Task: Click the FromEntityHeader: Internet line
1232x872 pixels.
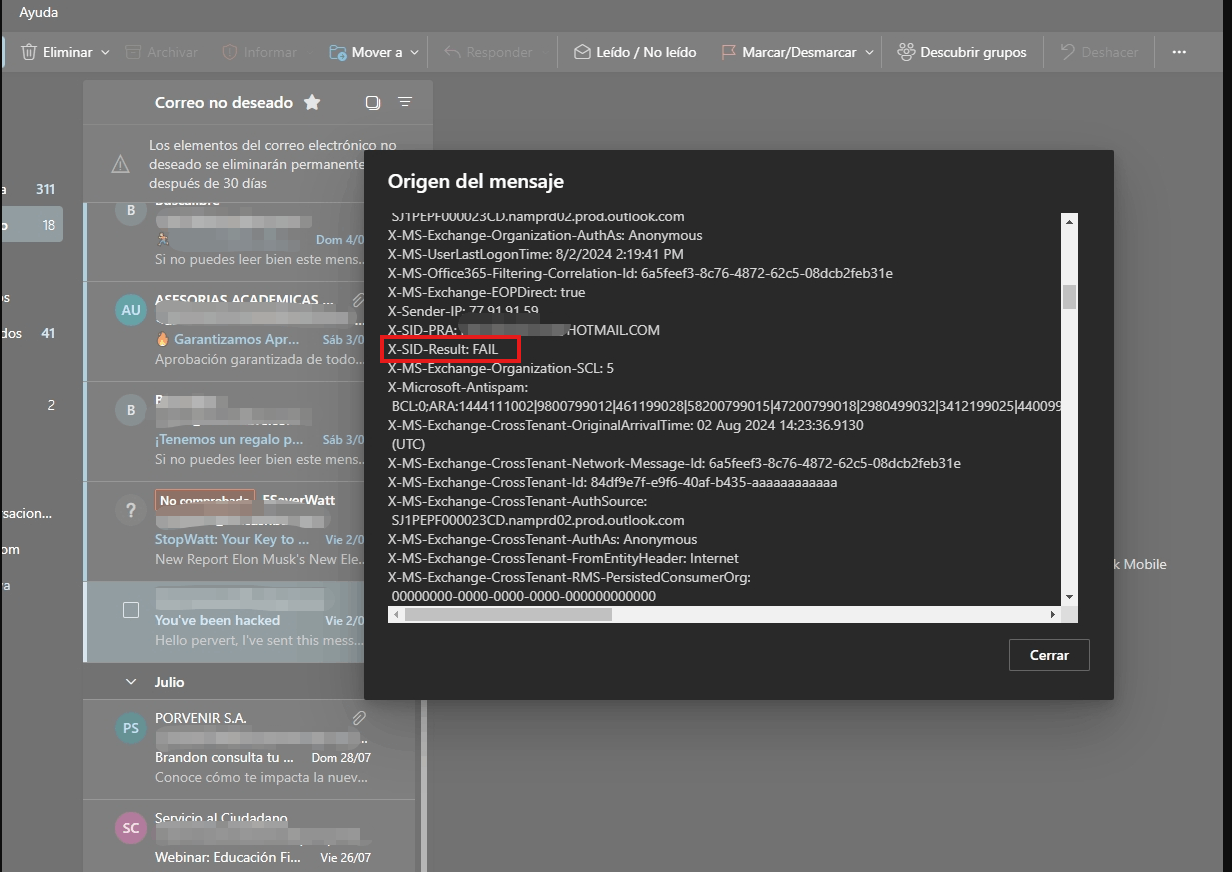Action: [x=564, y=558]
